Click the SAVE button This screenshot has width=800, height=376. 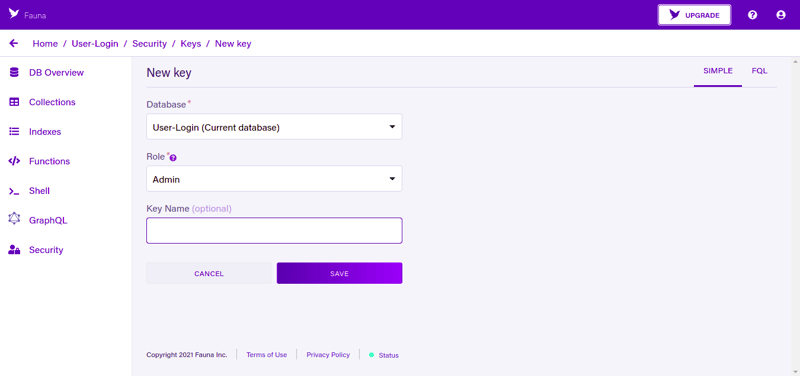tap(339, 273)
